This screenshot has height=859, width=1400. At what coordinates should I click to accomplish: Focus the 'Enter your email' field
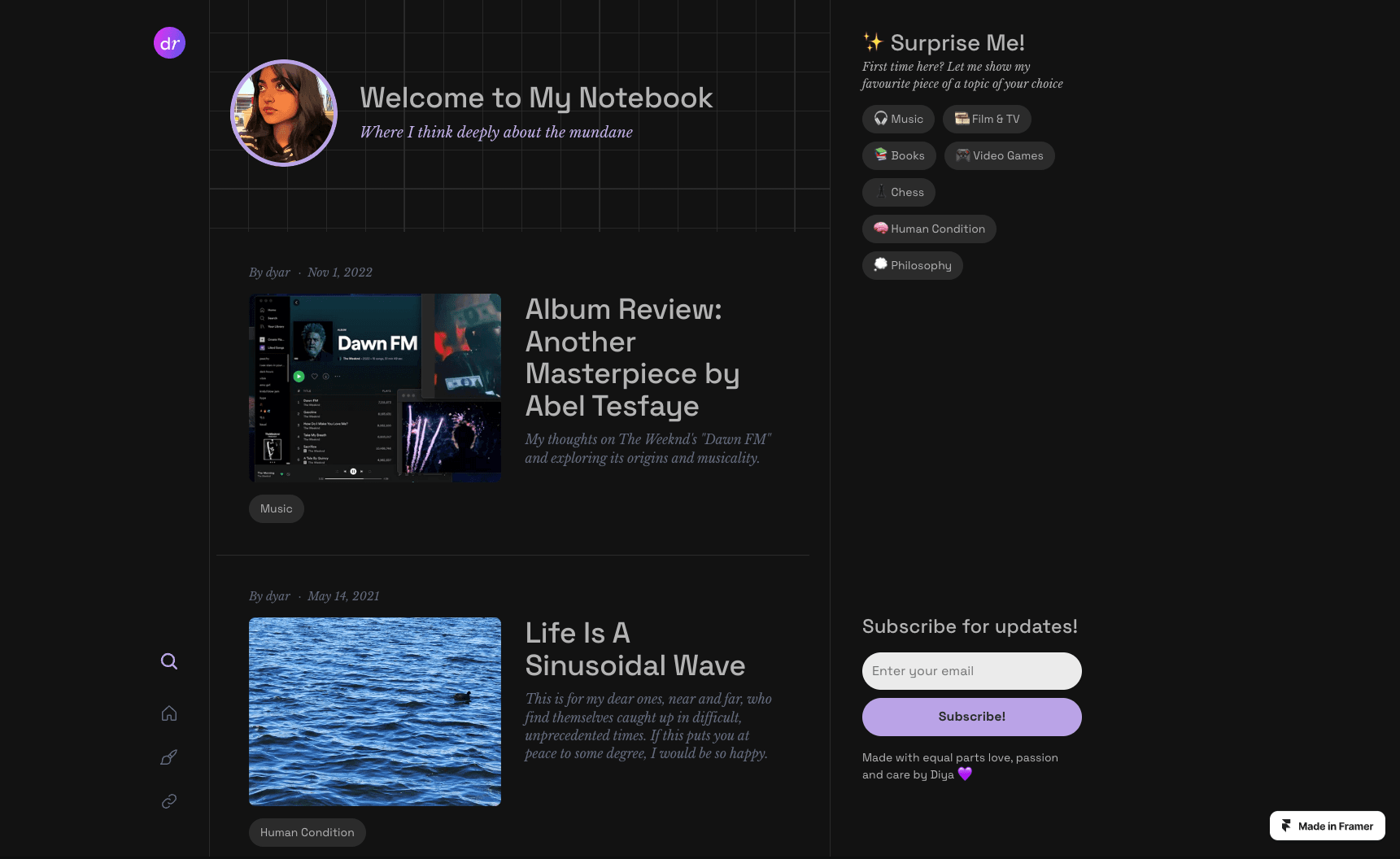point(972,671)
